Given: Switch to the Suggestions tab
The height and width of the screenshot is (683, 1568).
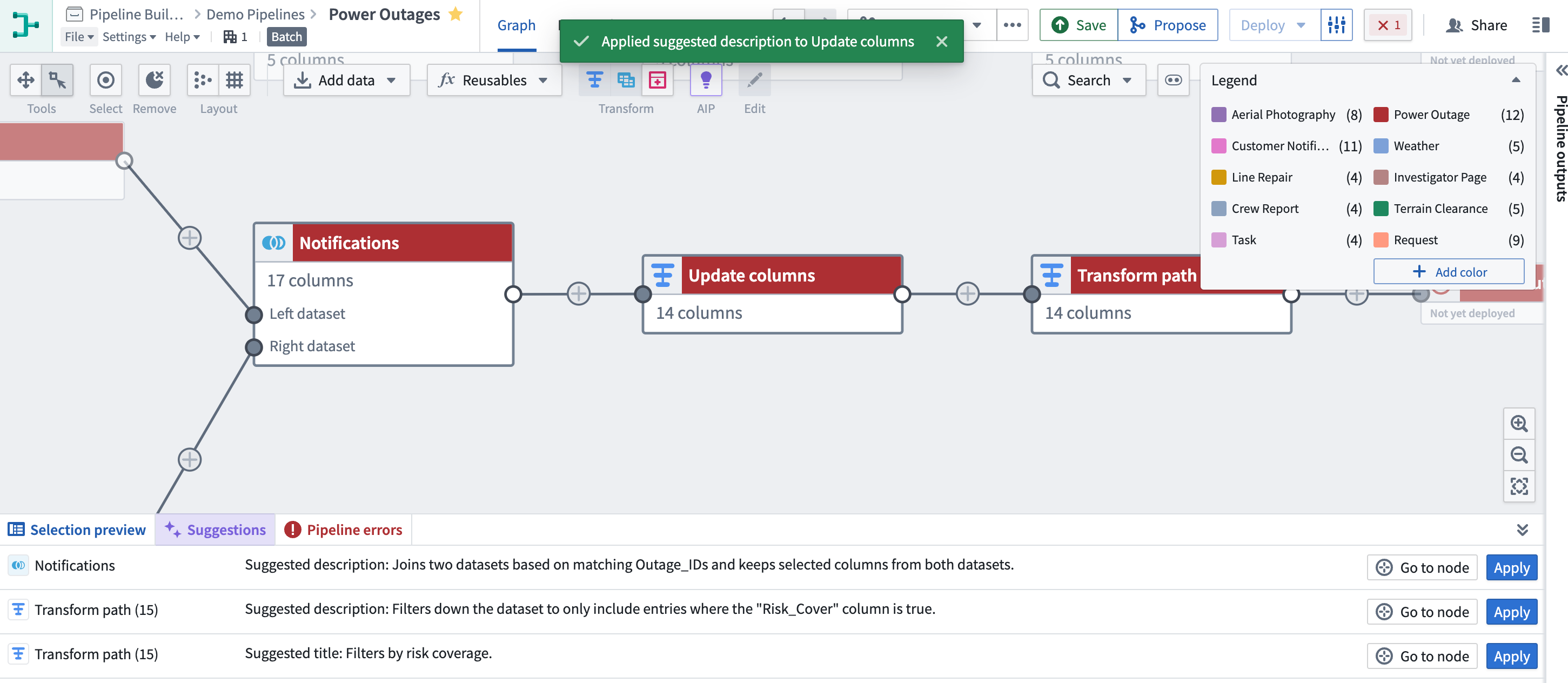Looking at the screenshot, I should coord(215,529).
